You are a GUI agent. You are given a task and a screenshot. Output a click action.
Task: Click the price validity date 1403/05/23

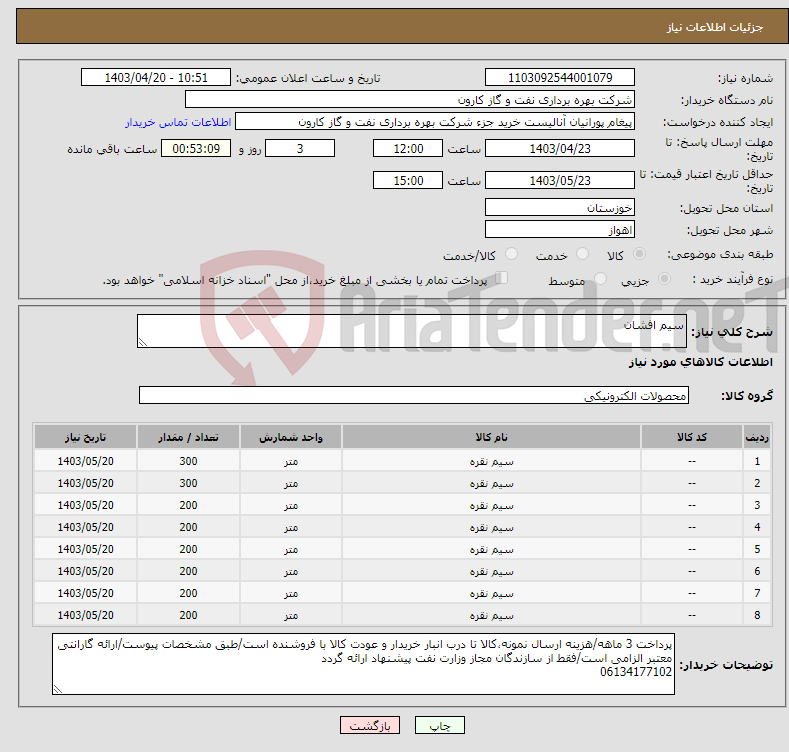(560, 180)
